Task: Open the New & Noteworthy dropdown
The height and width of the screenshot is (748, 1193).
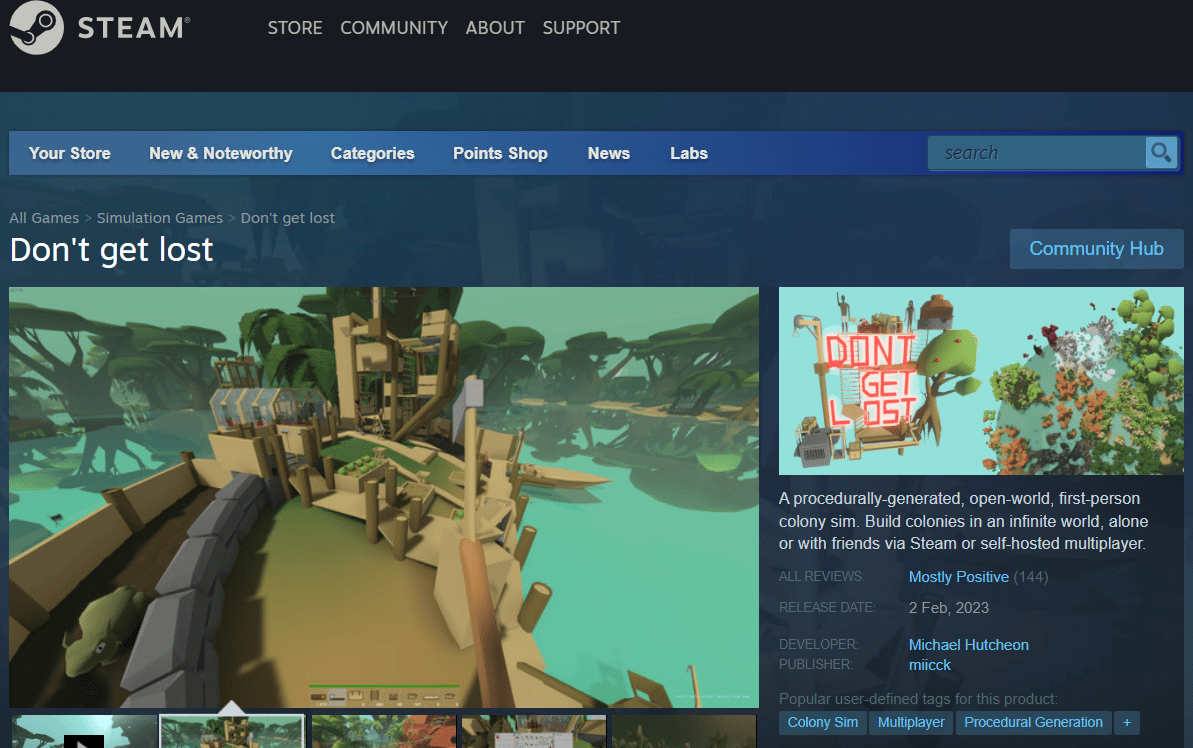Action: [x=220, y=153]
